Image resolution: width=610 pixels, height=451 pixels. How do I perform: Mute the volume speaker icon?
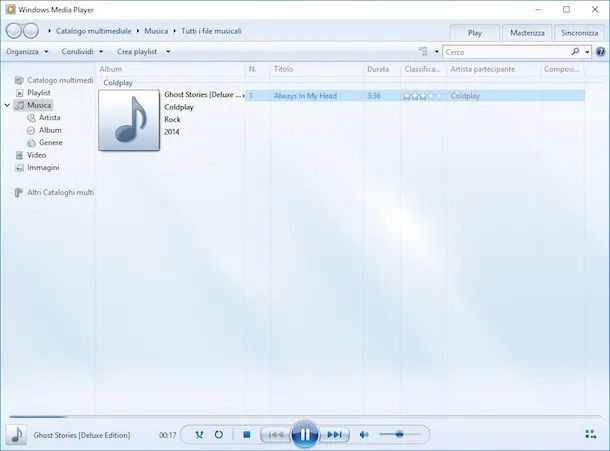coord(364,434)
